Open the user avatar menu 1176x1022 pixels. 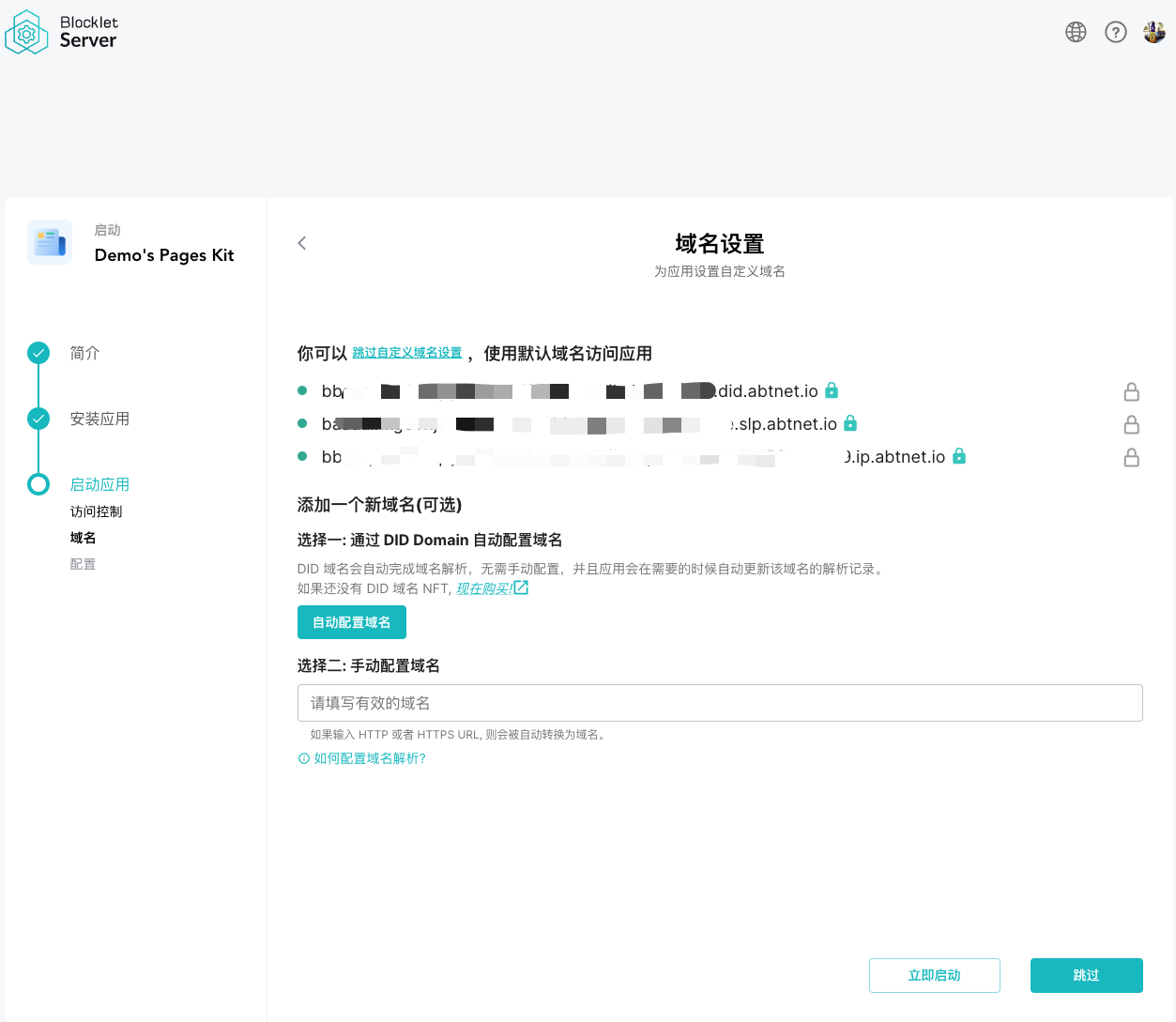click(x=1154, y=32)
